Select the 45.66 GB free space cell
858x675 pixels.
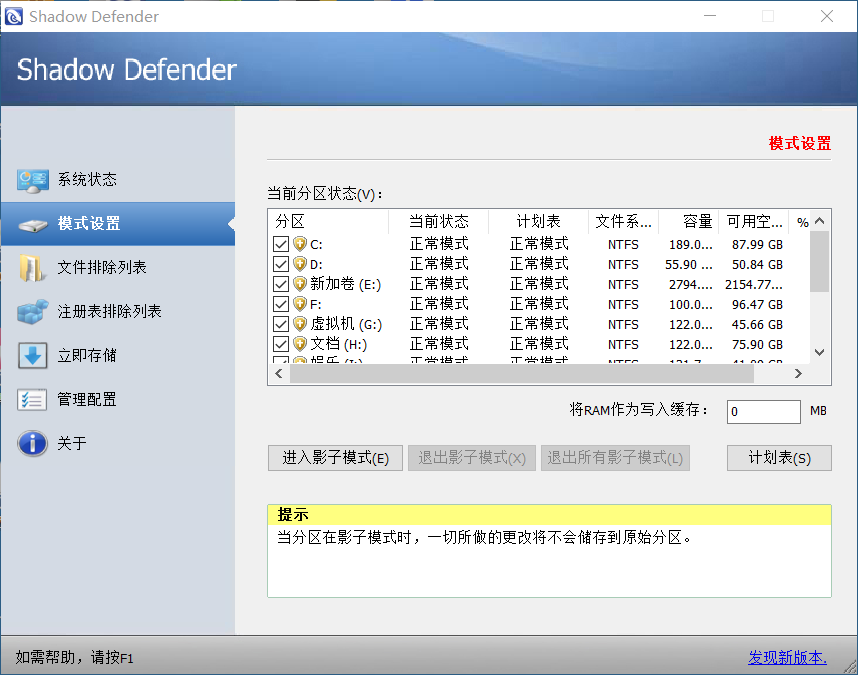click(757, 325)
